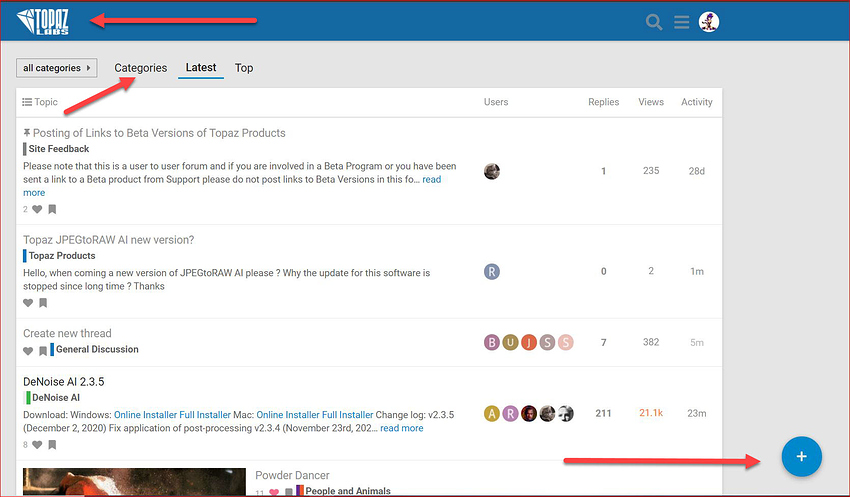The image size is (850, 497).
Task: Click 21.1k views on DeNoise AI
Action: pos(651,413)
